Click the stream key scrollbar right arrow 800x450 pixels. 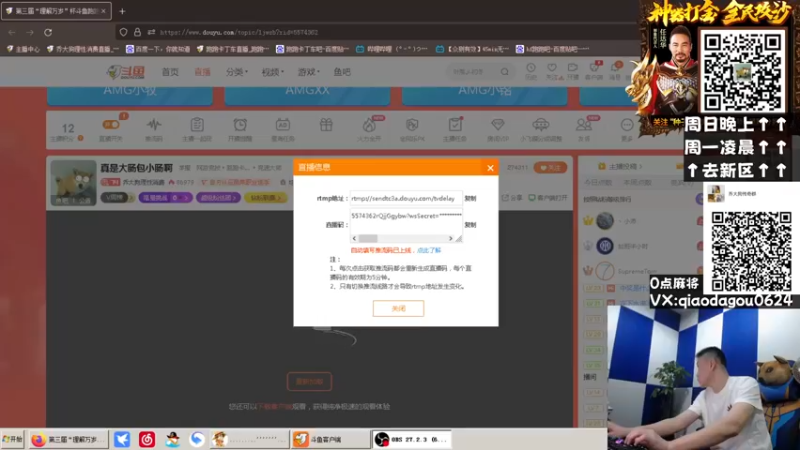click(x=450, y=238)
